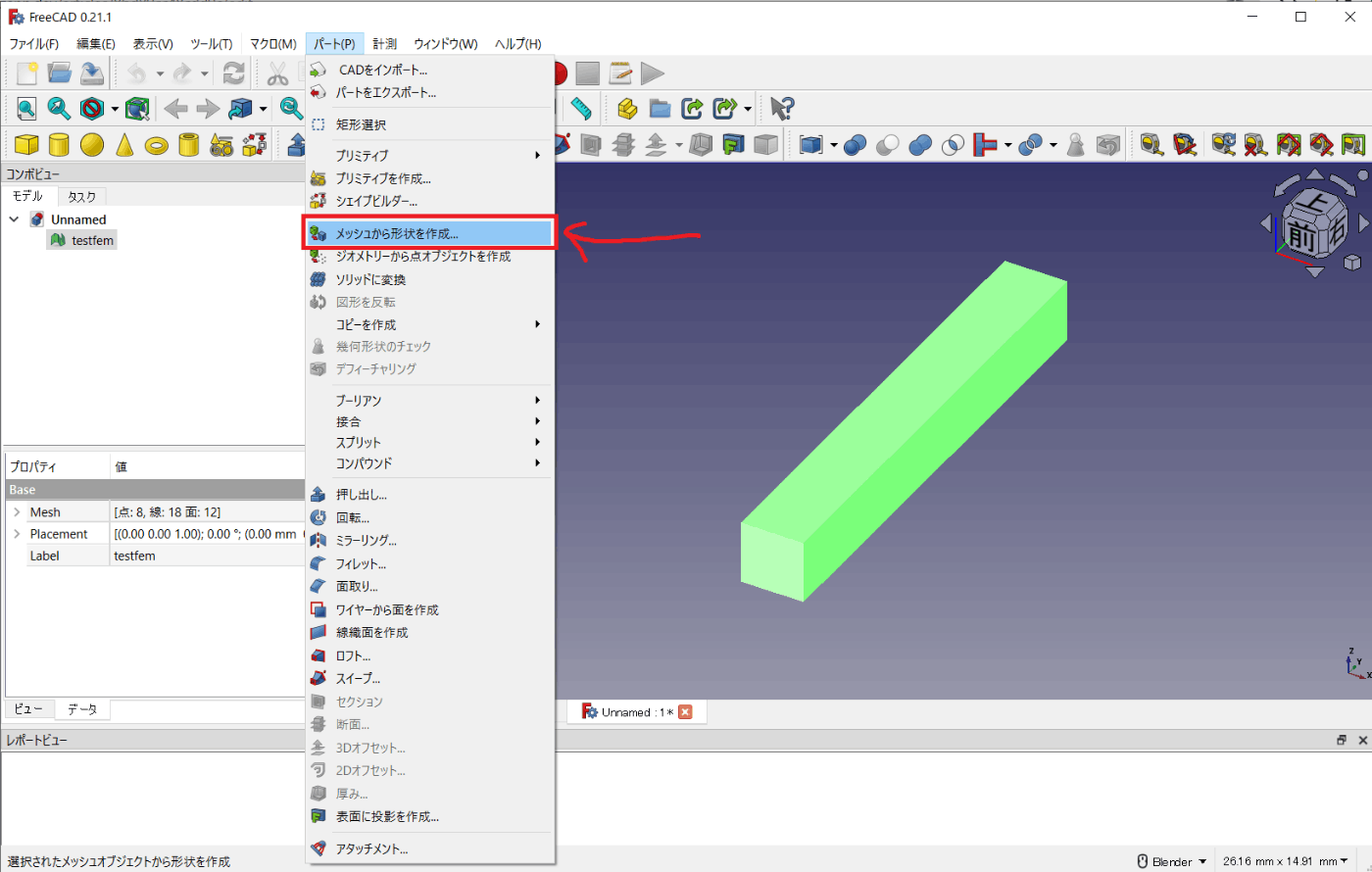Open the Join features dropdown arrow
This screenshot has height=872, width=1372.
coord(1006,145)
